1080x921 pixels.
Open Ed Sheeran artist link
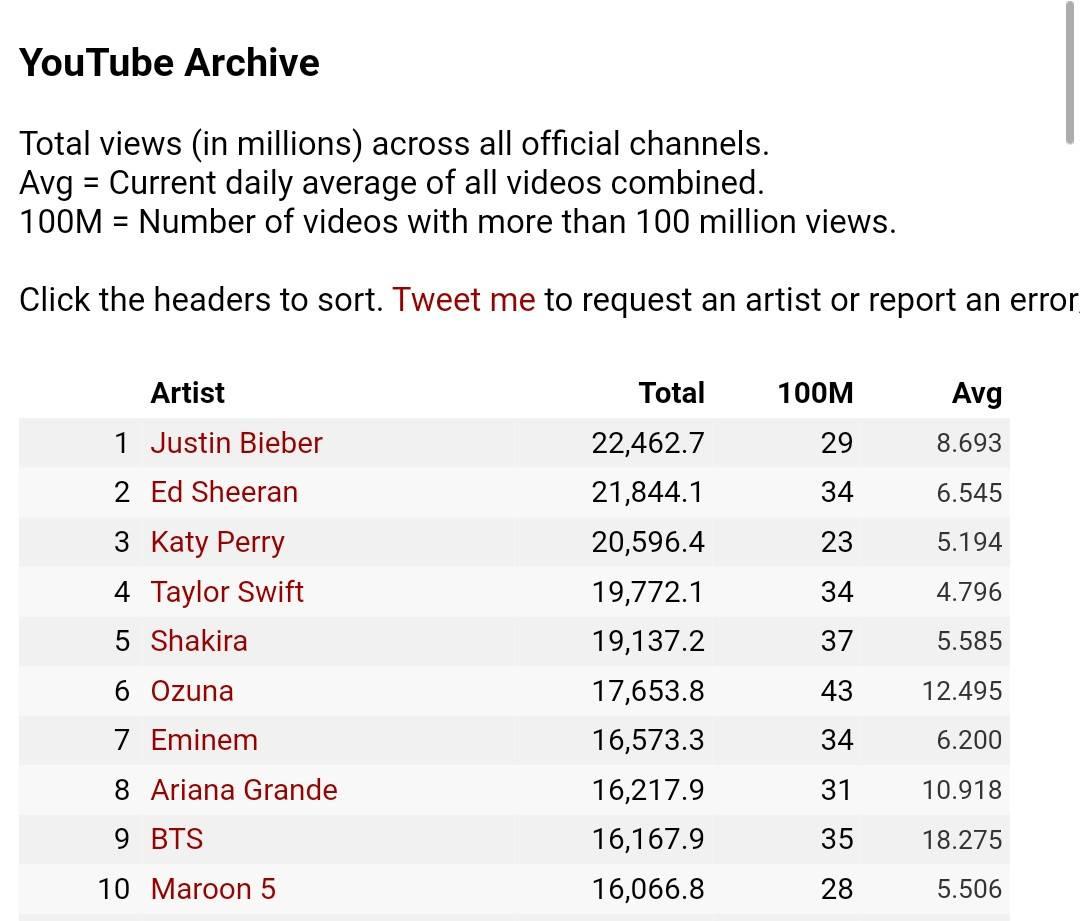pyautogui.click(x=224, y=493)
